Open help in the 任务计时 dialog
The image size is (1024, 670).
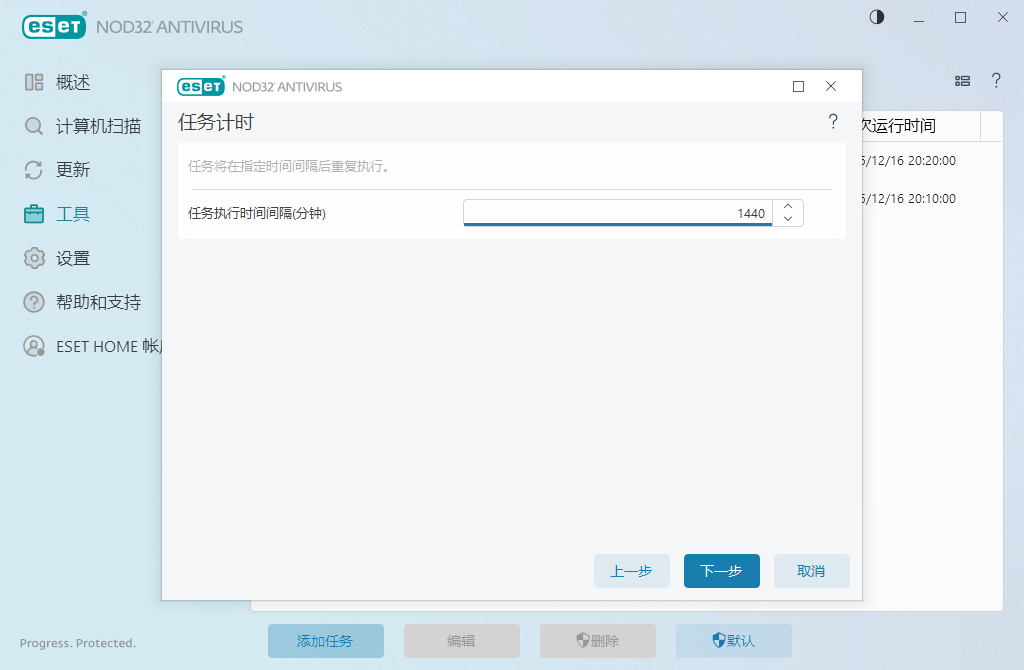tap(833, 122)
